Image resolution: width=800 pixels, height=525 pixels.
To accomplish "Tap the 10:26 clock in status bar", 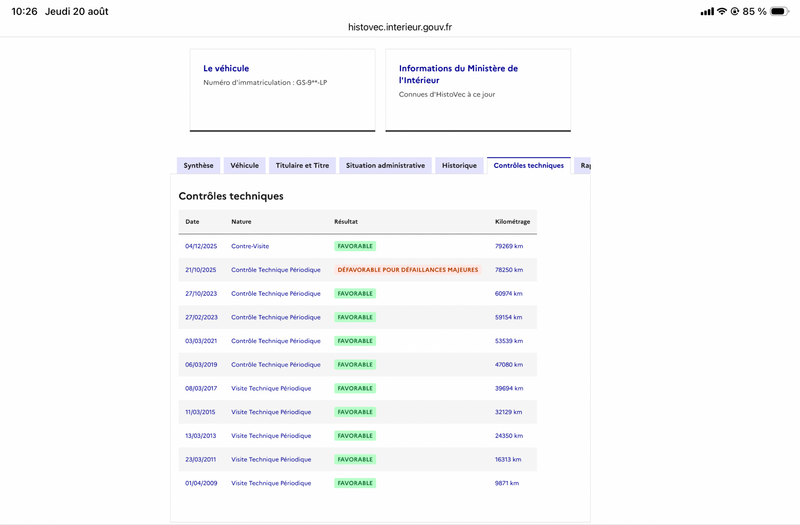I will tap(24, 11).
